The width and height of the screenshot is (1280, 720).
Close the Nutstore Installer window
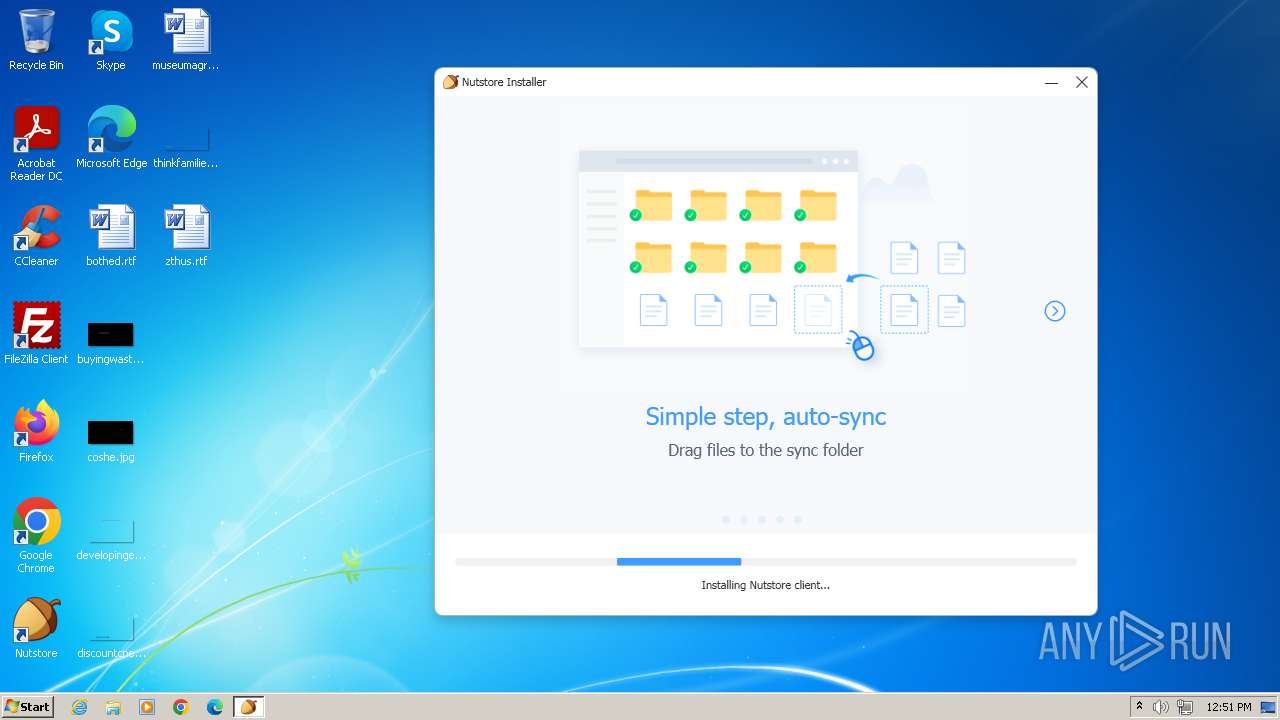[1082, 83]
